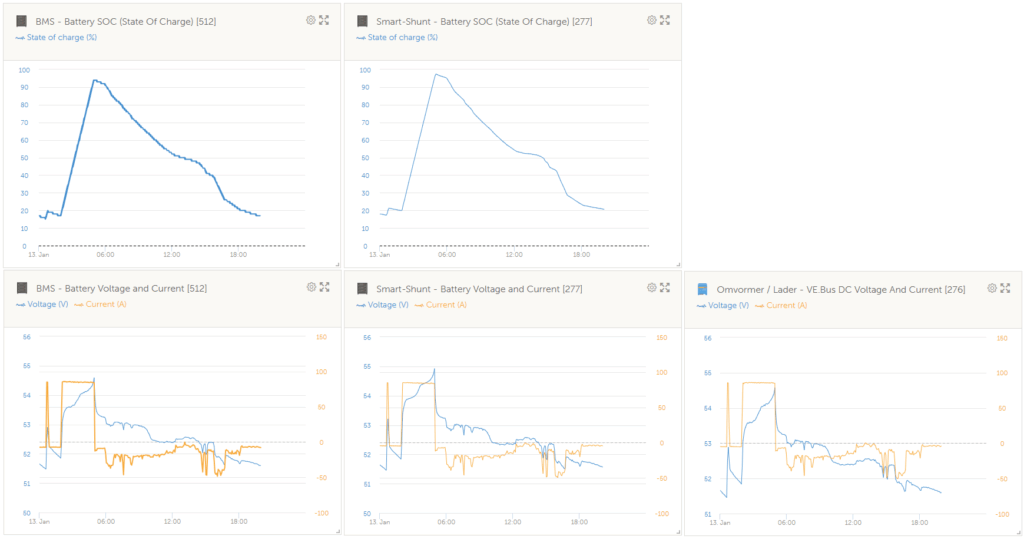Toggle State of charge legend in Smart-Shunt SOC
The height and width of the screenshot is (539, 1024).
tap(396, 37)
